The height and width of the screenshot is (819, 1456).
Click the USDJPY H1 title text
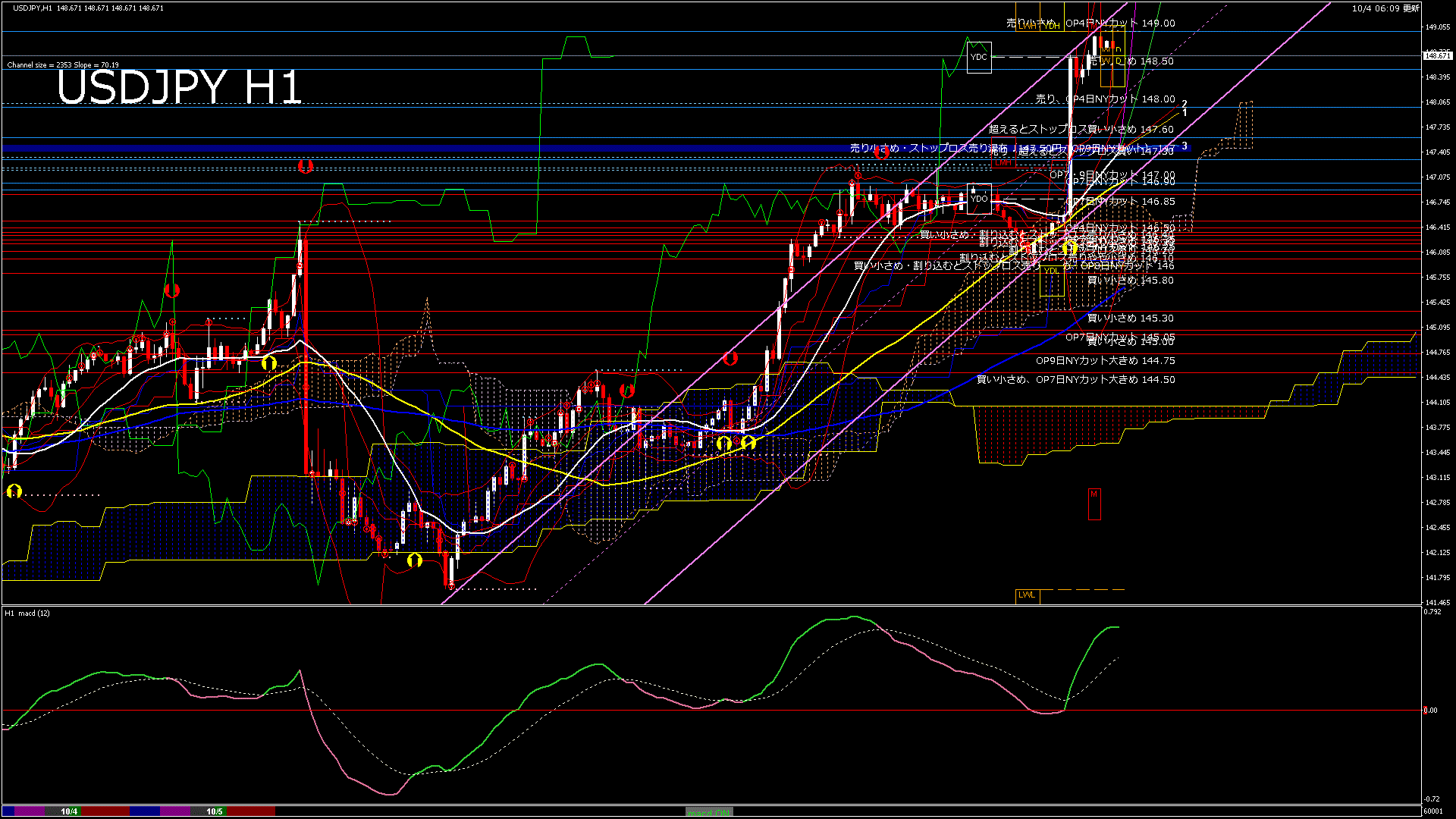point(180,87)
